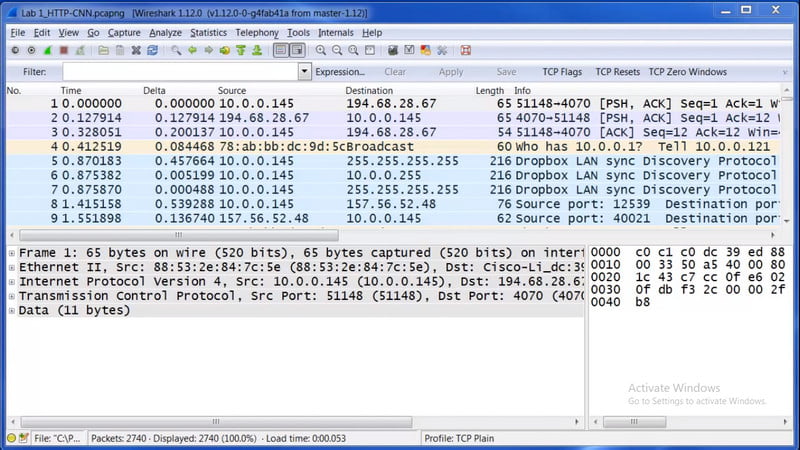Expand the Transmission Control Protocol row
The width and height of the screenshot is (800, 450).
tap(12, 296)
